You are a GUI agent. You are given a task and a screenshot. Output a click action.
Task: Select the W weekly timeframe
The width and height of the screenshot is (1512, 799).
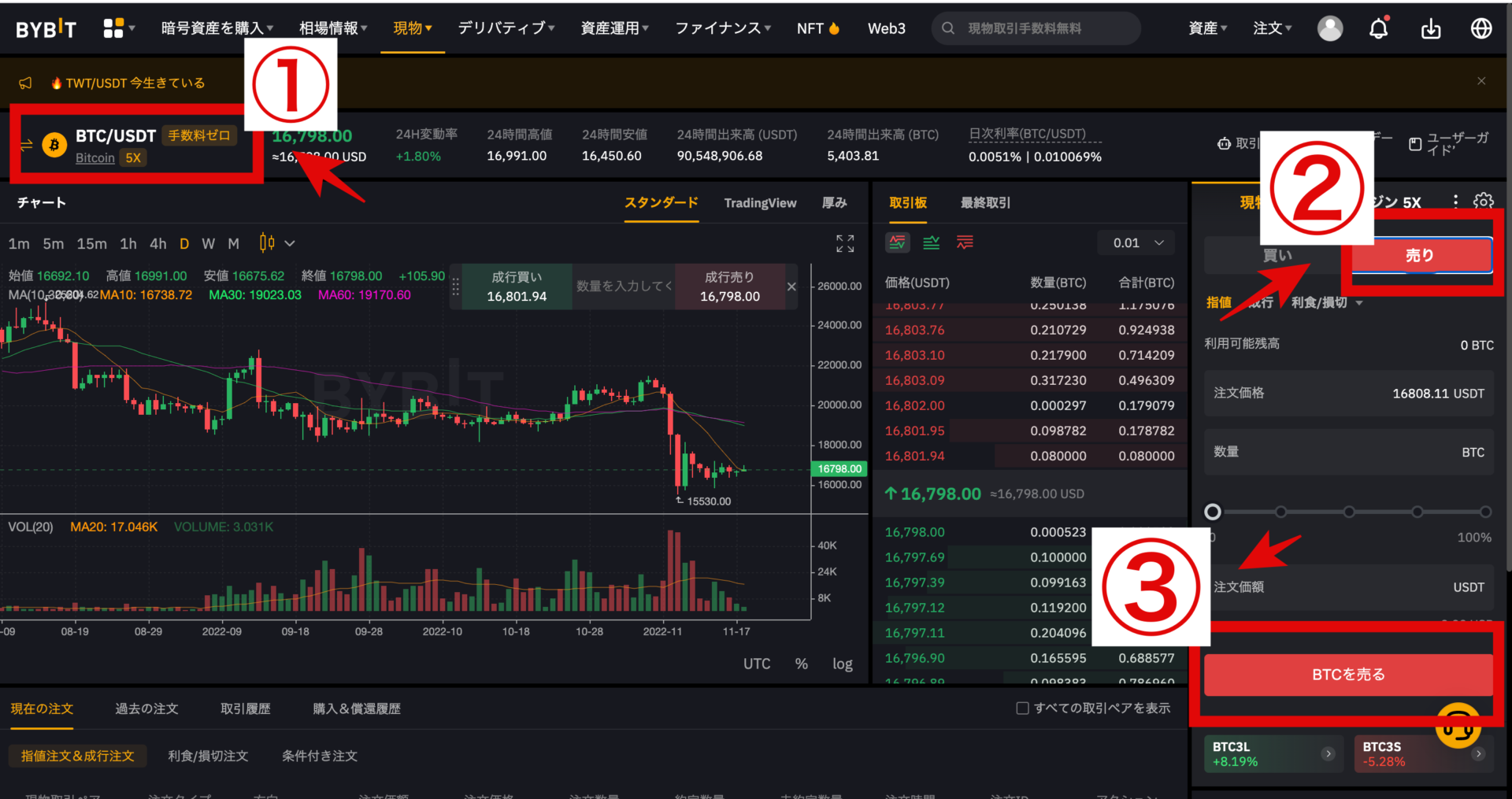pos(208,244)
